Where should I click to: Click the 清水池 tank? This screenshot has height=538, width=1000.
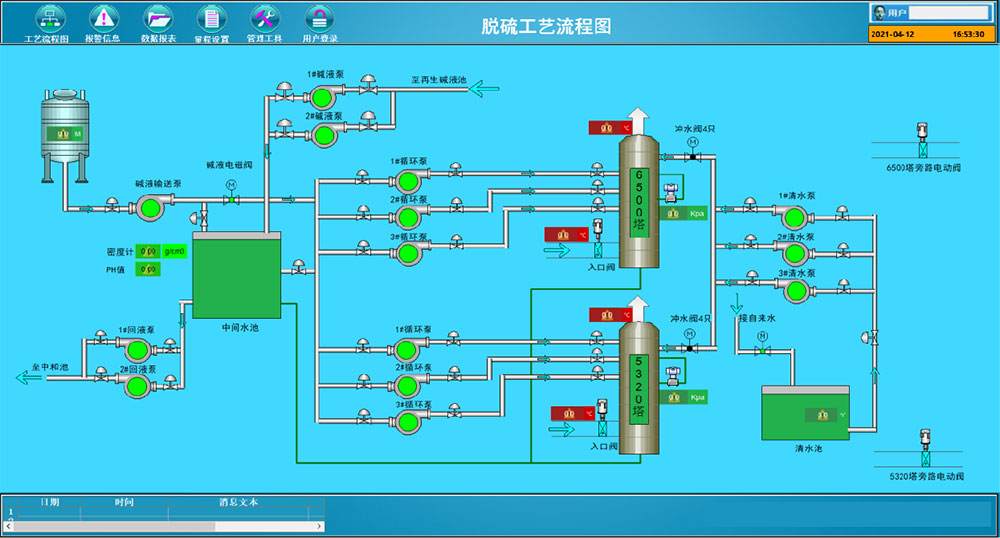805,412
